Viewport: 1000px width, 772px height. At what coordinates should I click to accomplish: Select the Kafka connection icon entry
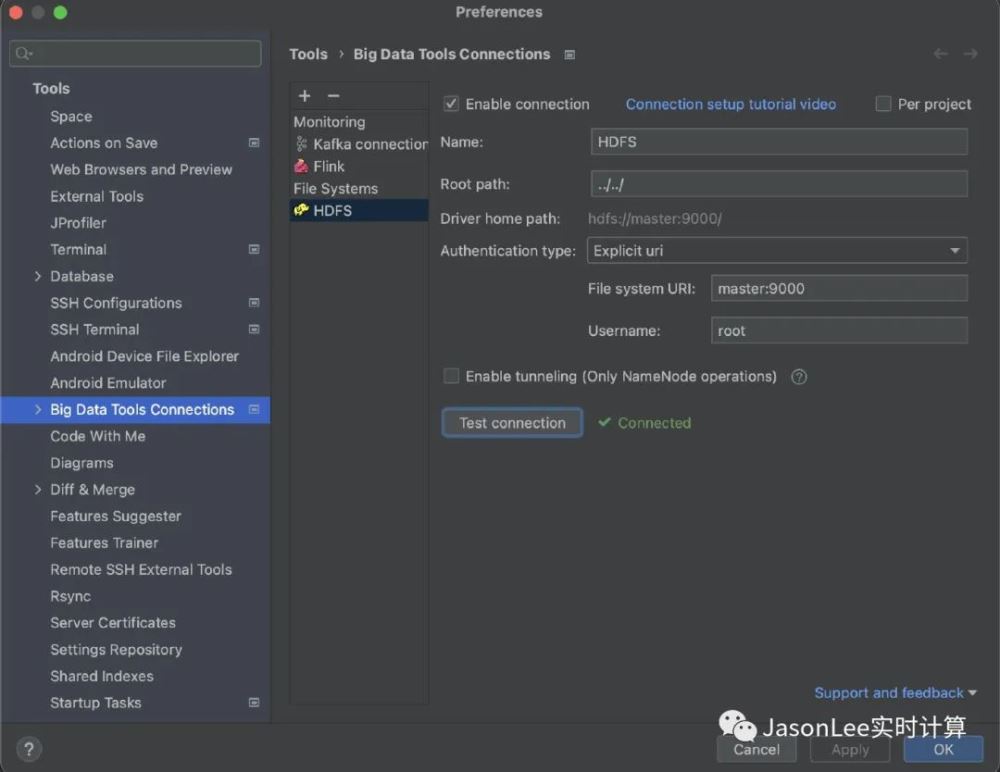[302, 144]
